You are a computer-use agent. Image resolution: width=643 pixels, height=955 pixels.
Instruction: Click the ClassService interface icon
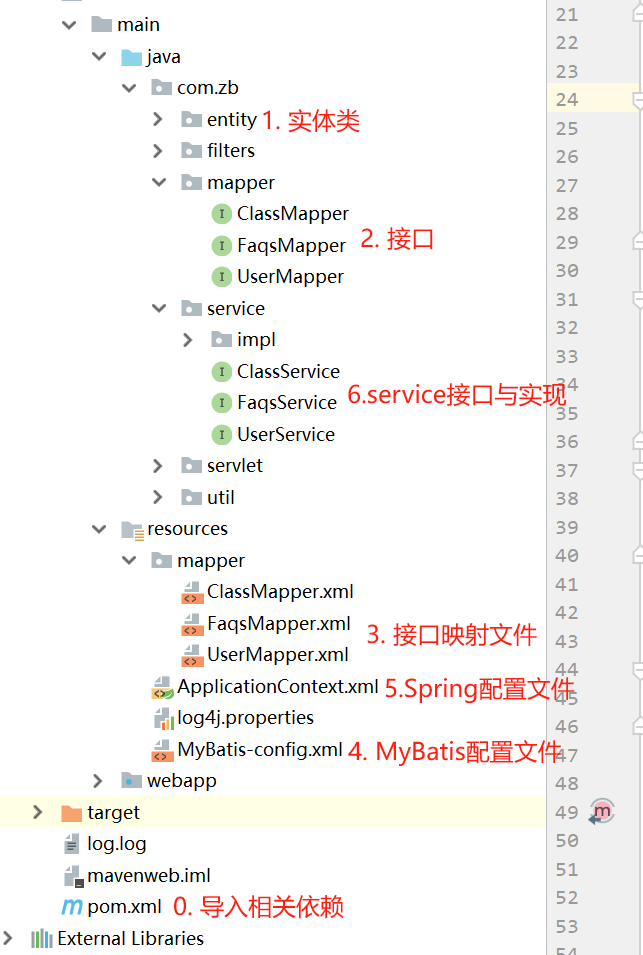pos(222,372)
